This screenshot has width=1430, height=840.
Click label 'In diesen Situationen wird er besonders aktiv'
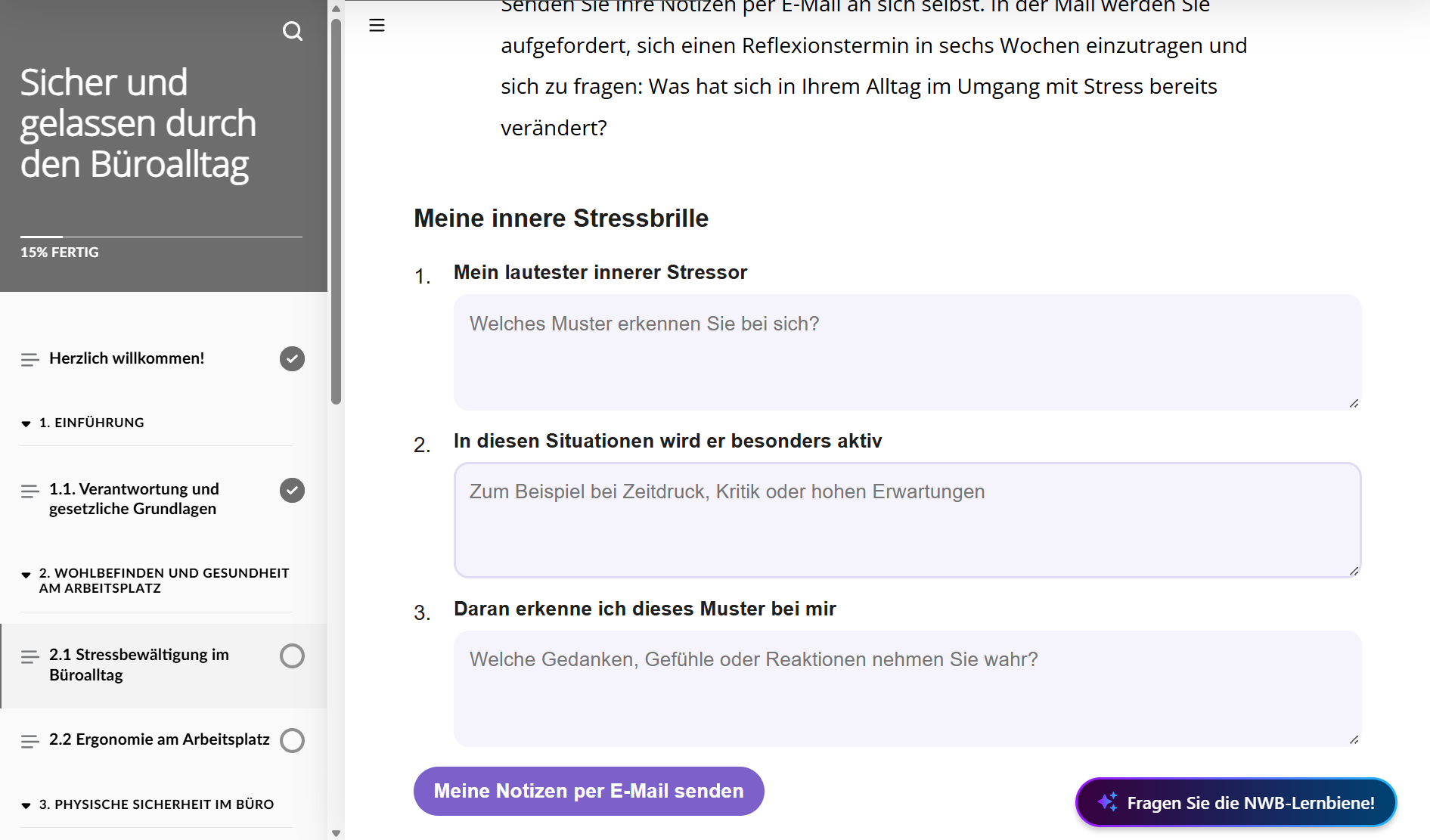pyautogui.click(x=668, y=441)
